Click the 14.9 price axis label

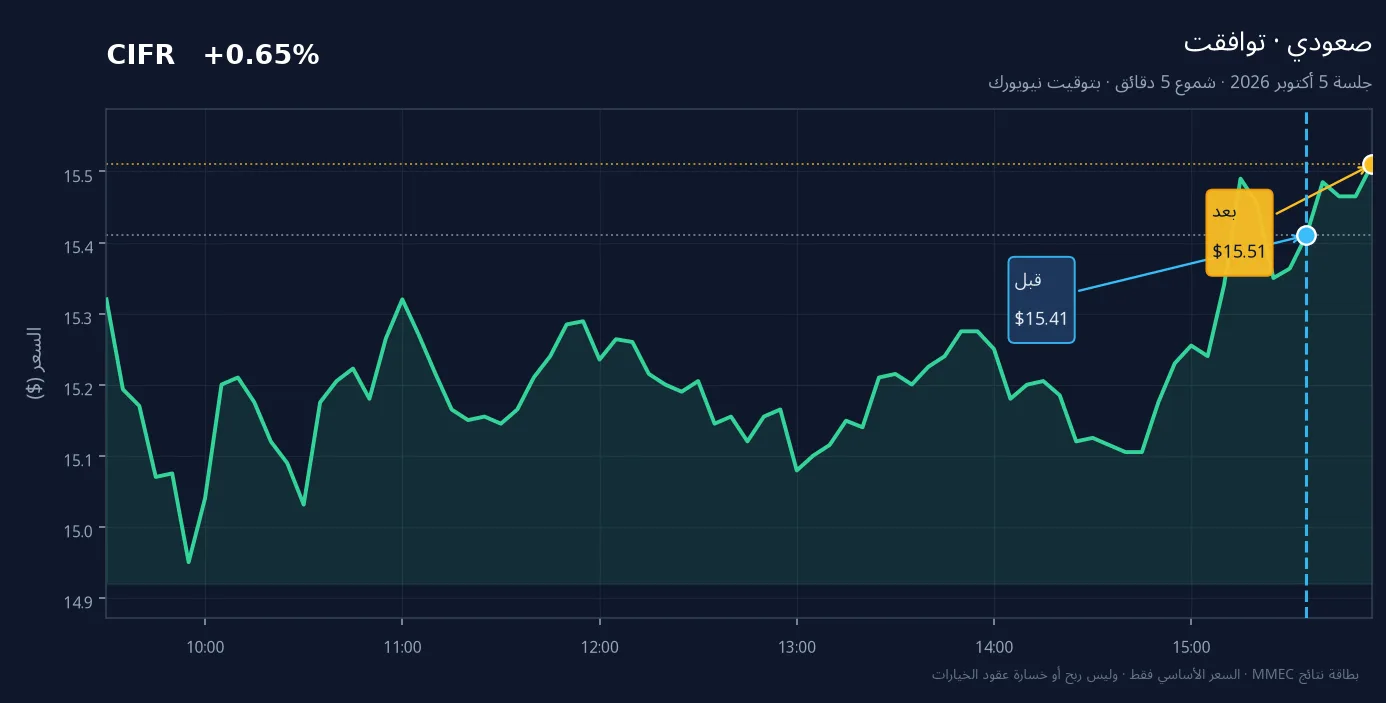click(x=78, y=600)
